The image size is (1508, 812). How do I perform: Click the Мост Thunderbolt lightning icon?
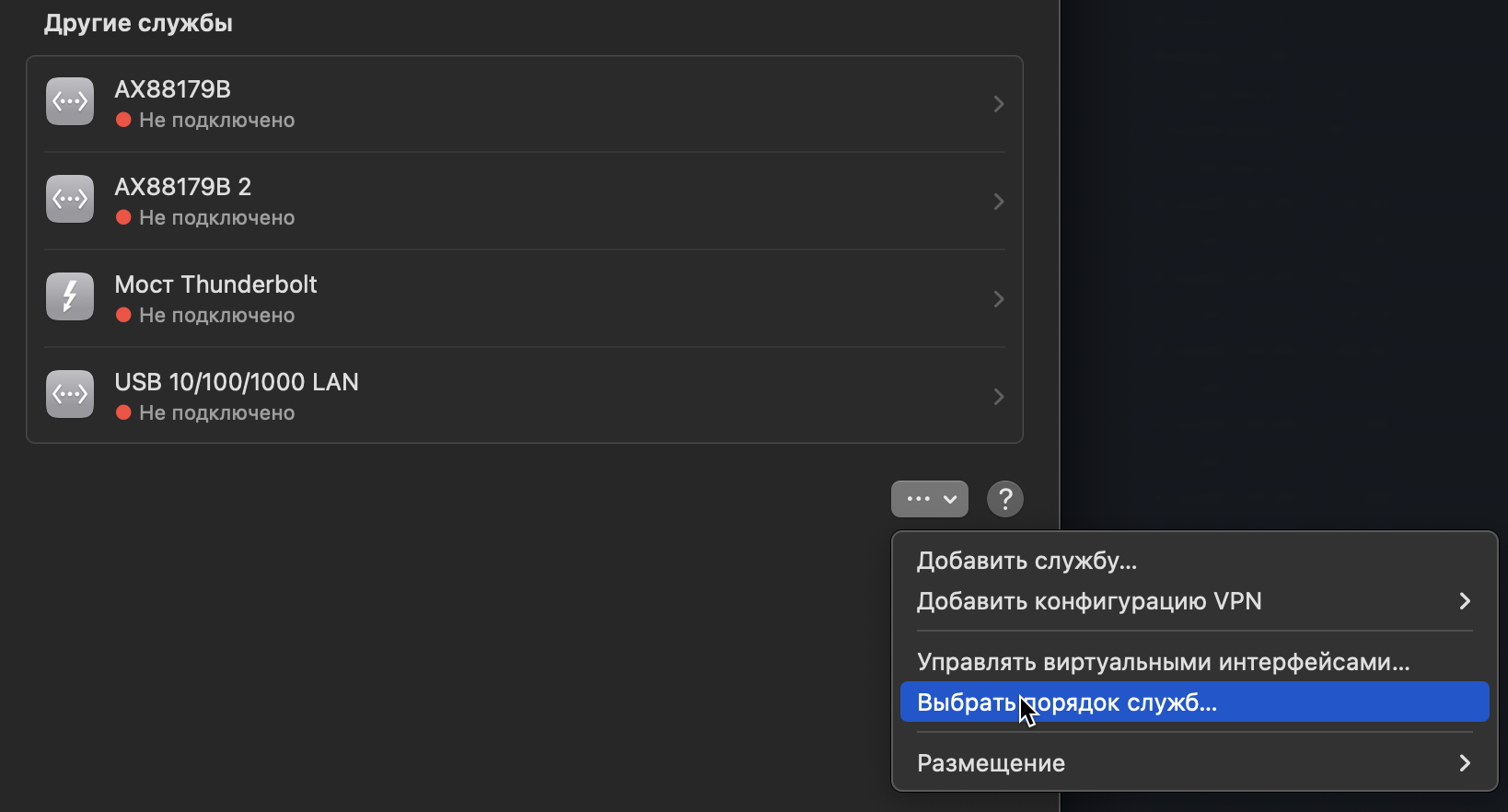click(69, 296)
